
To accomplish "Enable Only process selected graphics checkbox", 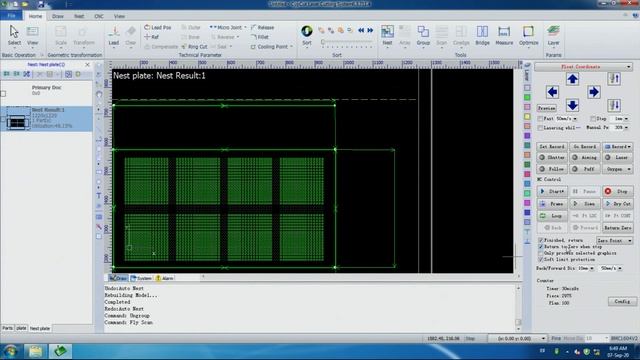I will (540, 253).
